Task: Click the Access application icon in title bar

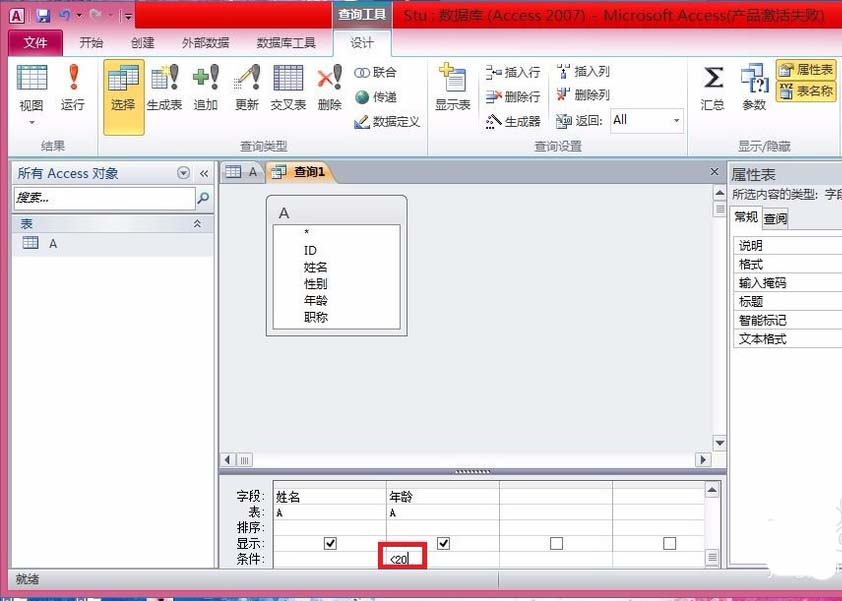Action: (17, 16)
